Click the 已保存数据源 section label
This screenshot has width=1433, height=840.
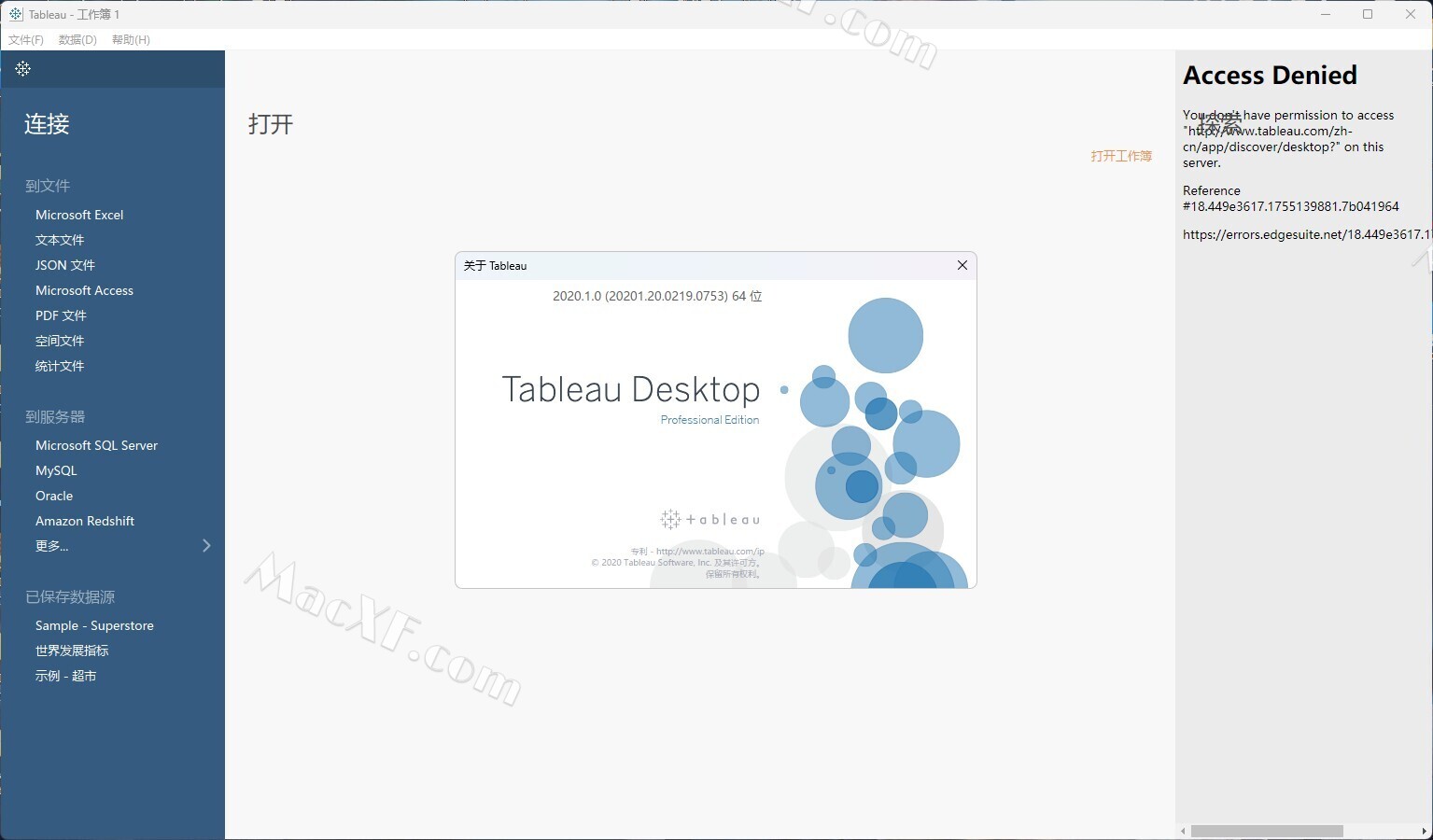[70, 596]
